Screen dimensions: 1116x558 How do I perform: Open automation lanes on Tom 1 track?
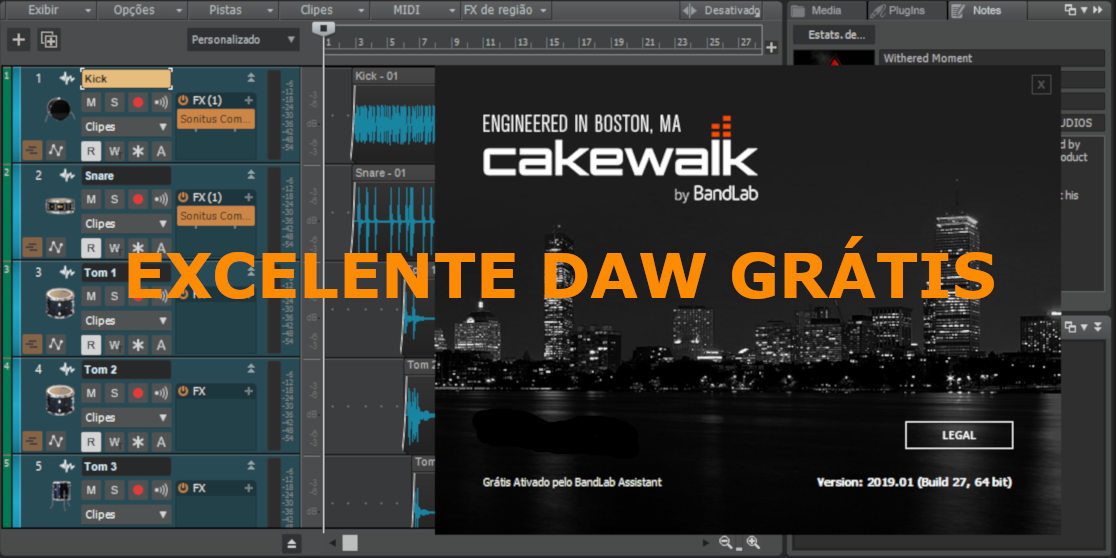(56, 344)
